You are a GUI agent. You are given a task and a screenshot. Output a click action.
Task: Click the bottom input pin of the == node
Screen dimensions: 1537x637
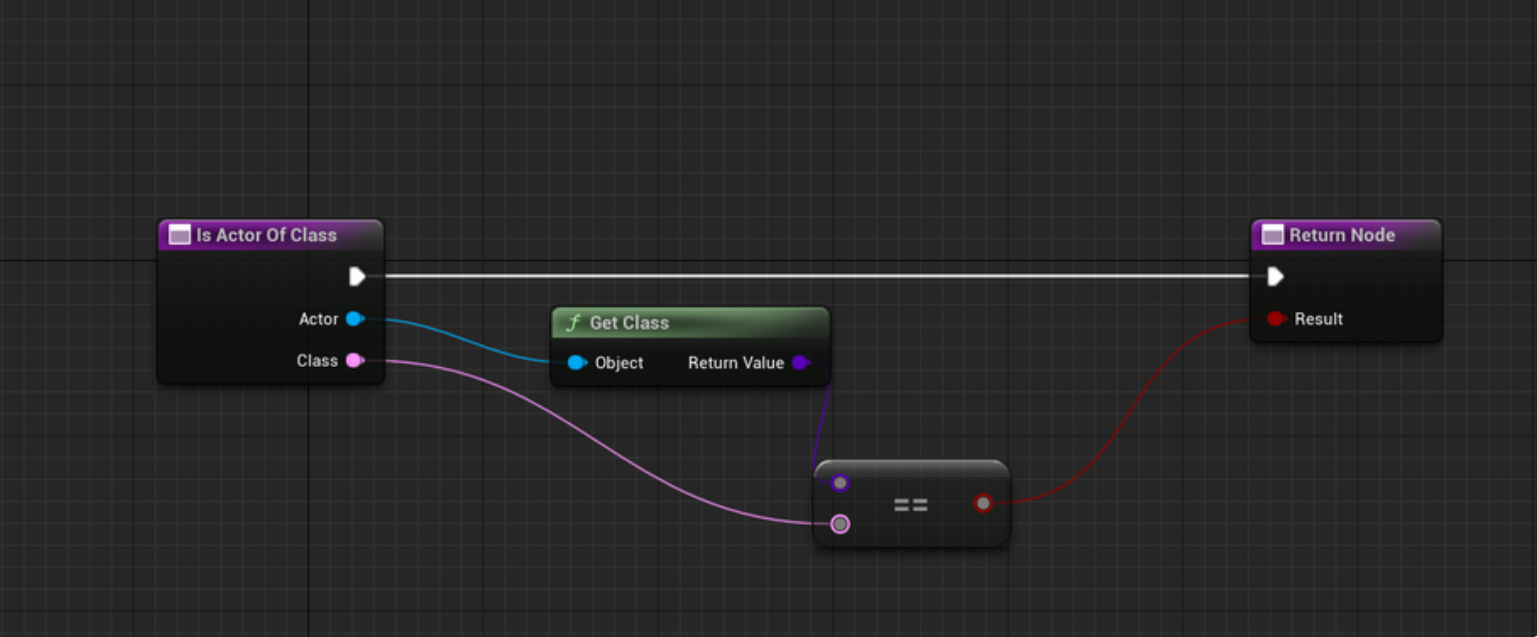pos(840,523)
